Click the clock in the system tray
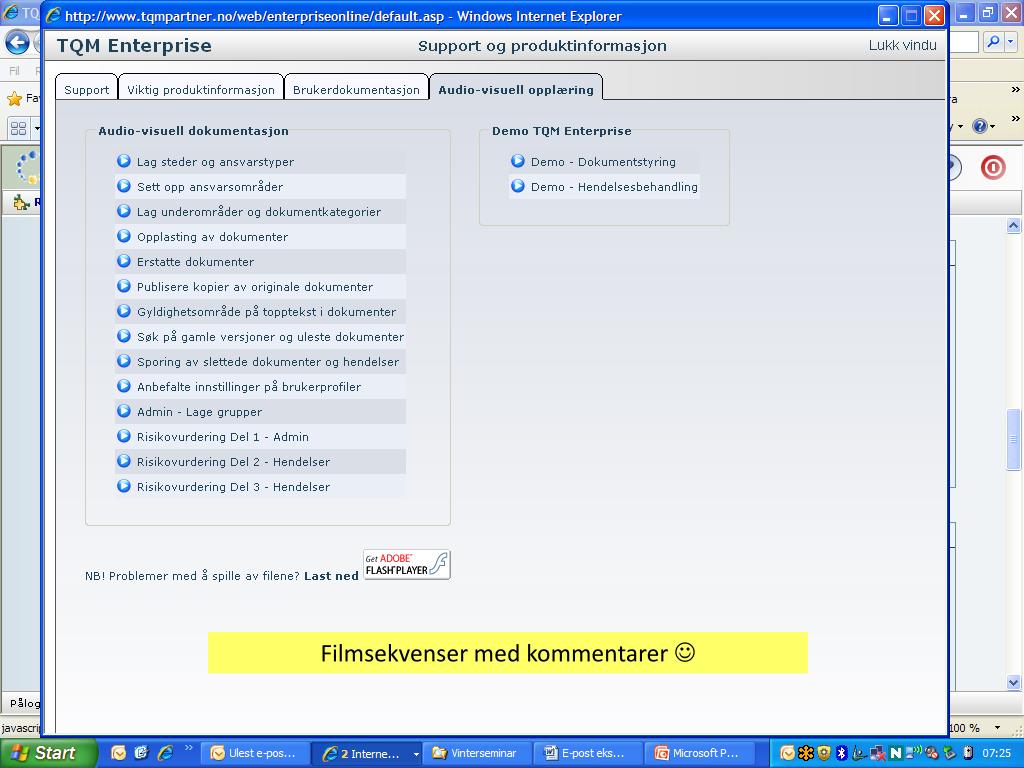 tap(997, 753)
